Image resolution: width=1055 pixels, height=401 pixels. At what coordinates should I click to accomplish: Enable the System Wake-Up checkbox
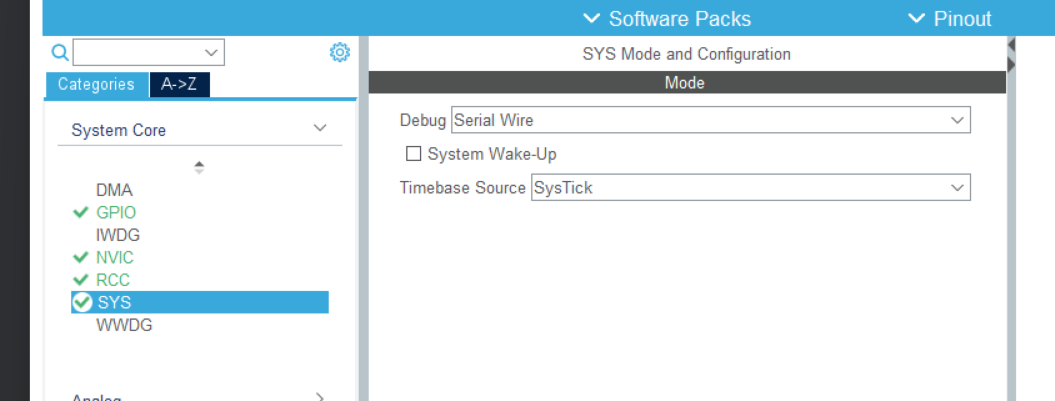point(413,154)
